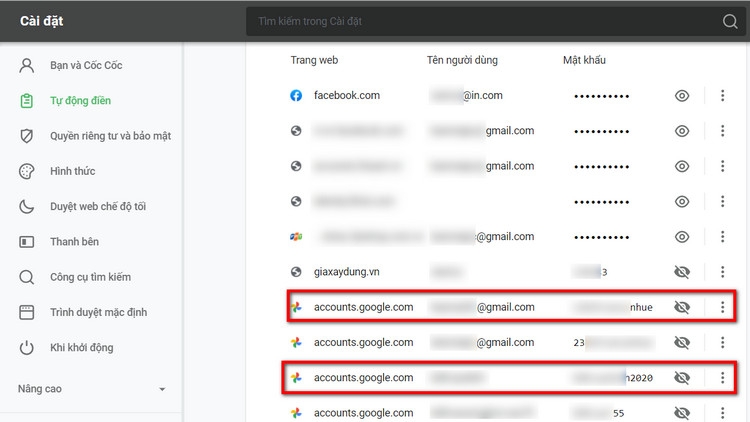Screen dimensions: 750x422
Task: Click the facebook.com website link
Action: click(347, 96)
